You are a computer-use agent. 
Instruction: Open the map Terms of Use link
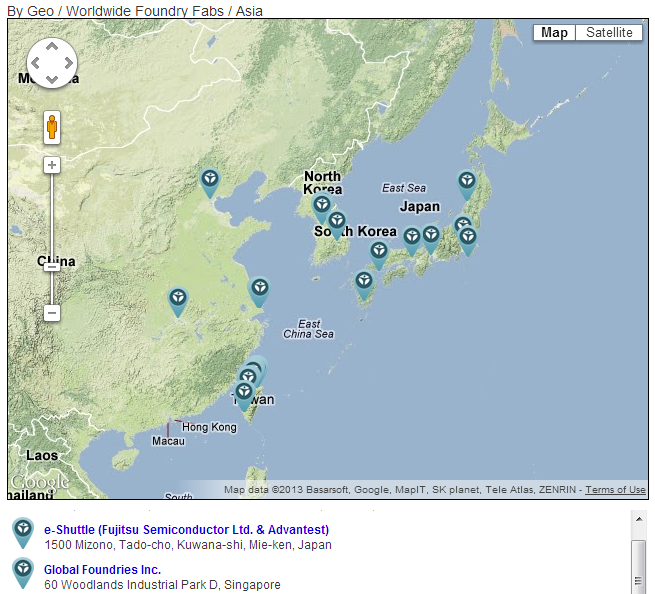pyautogui.click(x=615, y=490)
